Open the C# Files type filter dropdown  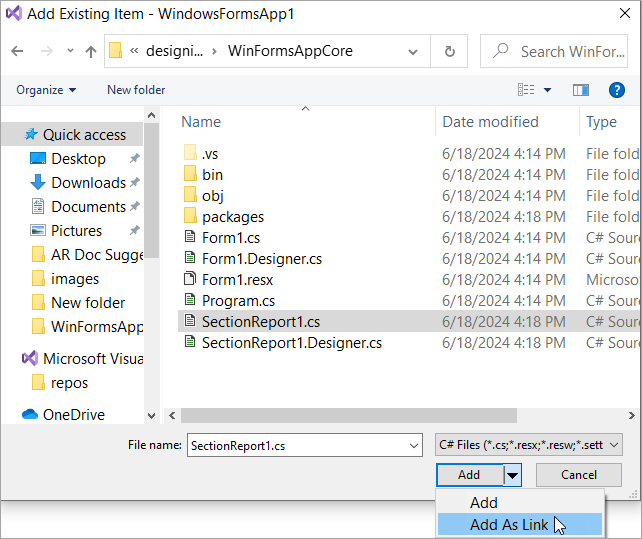pos(529,445)
